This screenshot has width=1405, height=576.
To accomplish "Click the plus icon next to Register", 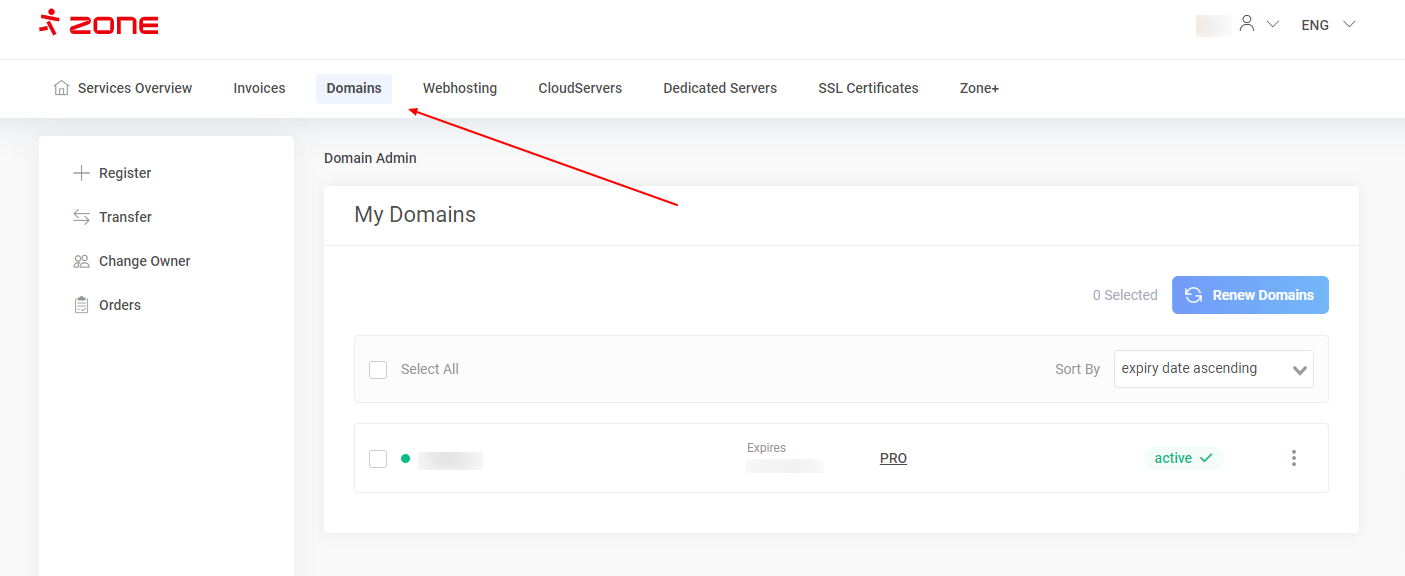I will tap(82, 173).
